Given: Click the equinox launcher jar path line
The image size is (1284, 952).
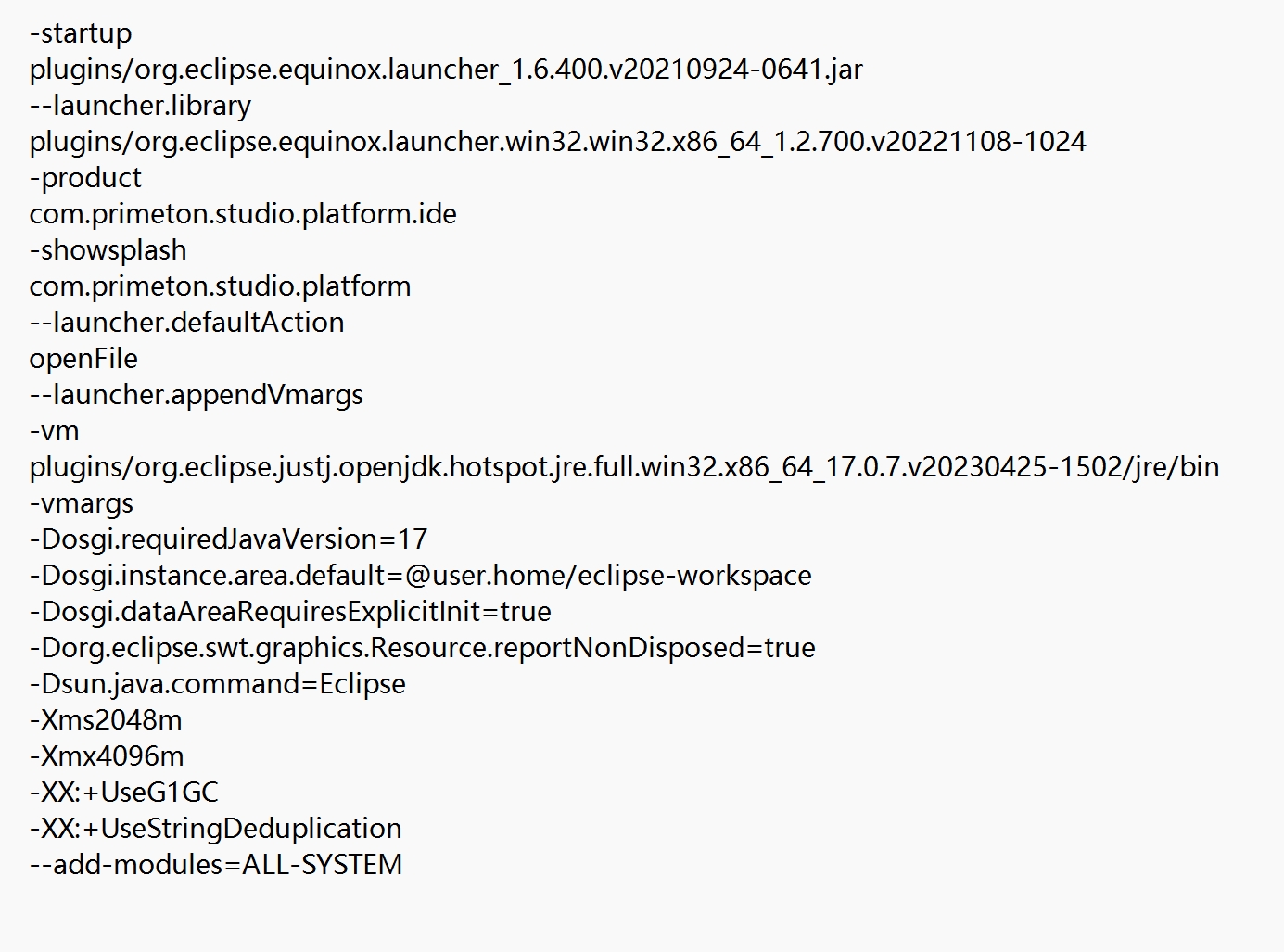Looking at the screenshot, I should (x=446, y=70).
